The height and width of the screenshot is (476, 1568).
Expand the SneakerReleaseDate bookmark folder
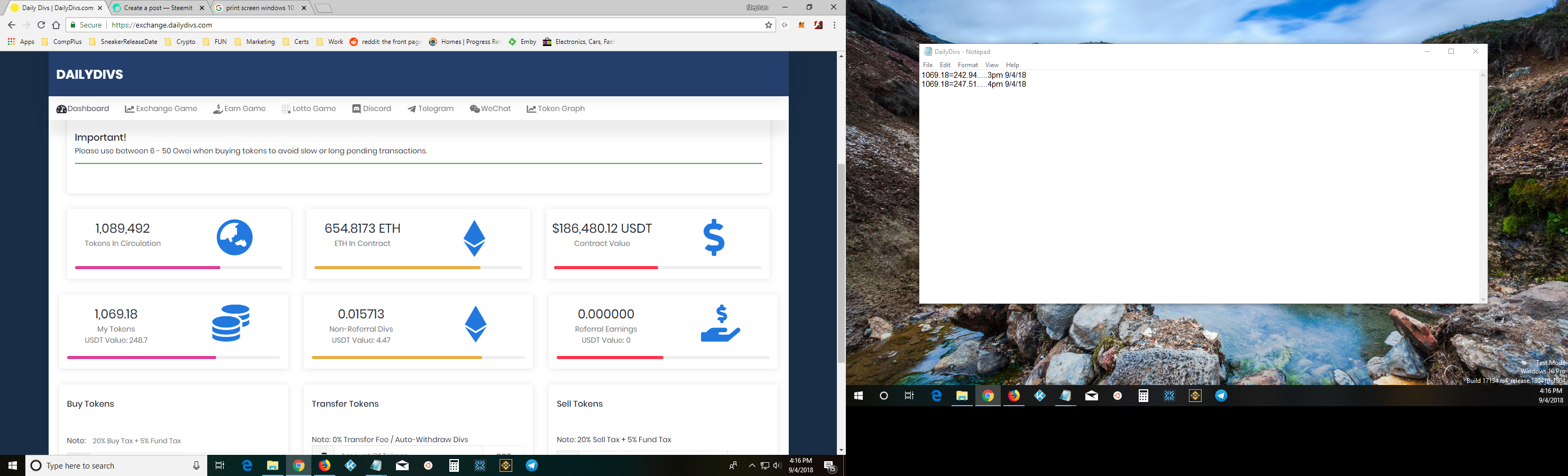pyautogui.click(x=124, y=42)
